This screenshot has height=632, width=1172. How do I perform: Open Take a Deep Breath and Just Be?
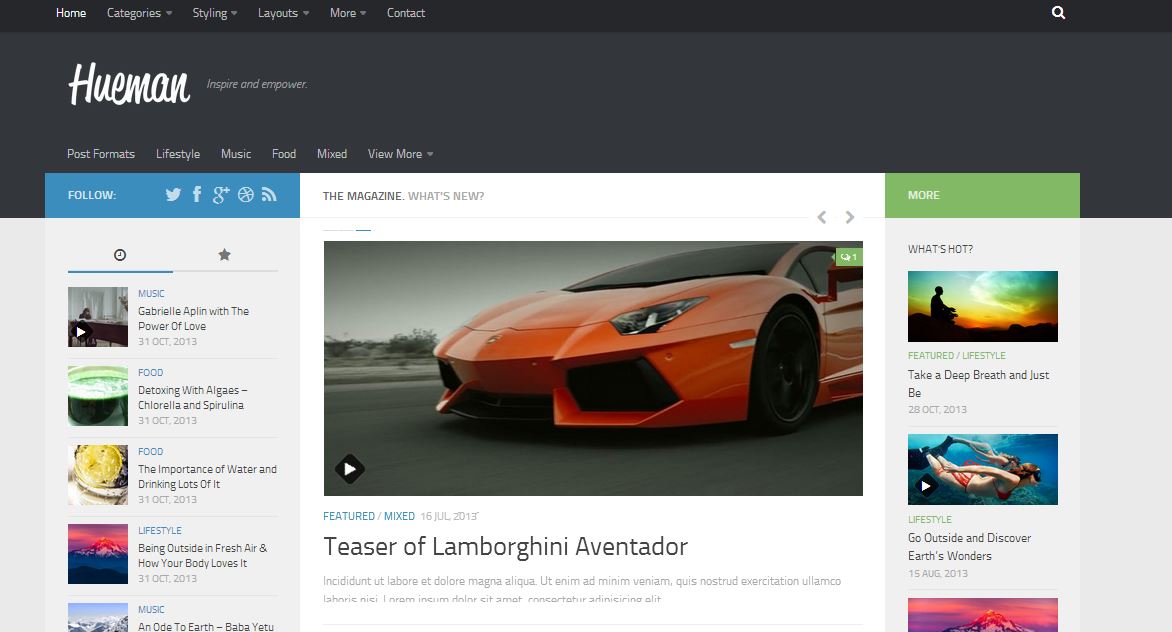978,383
